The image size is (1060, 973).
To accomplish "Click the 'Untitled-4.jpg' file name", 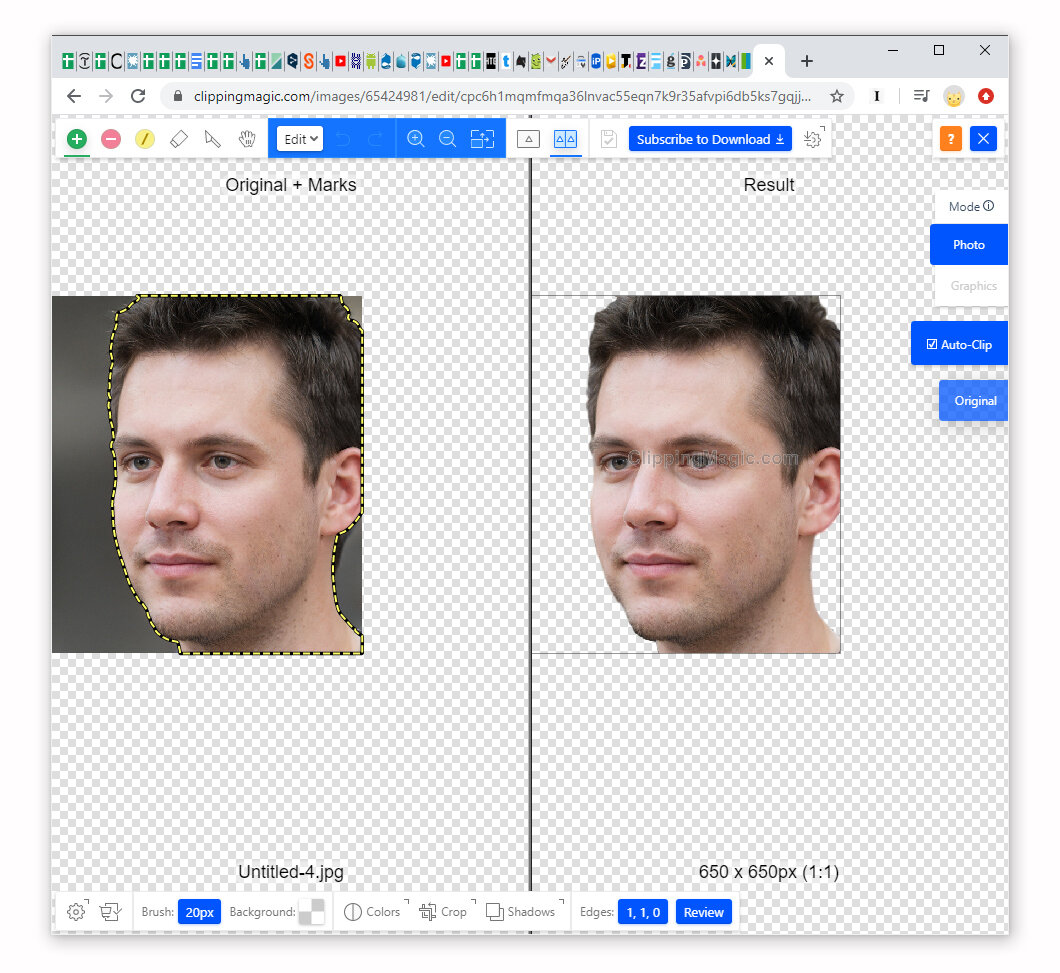I will pyautogui.click(x=291, y=872).
